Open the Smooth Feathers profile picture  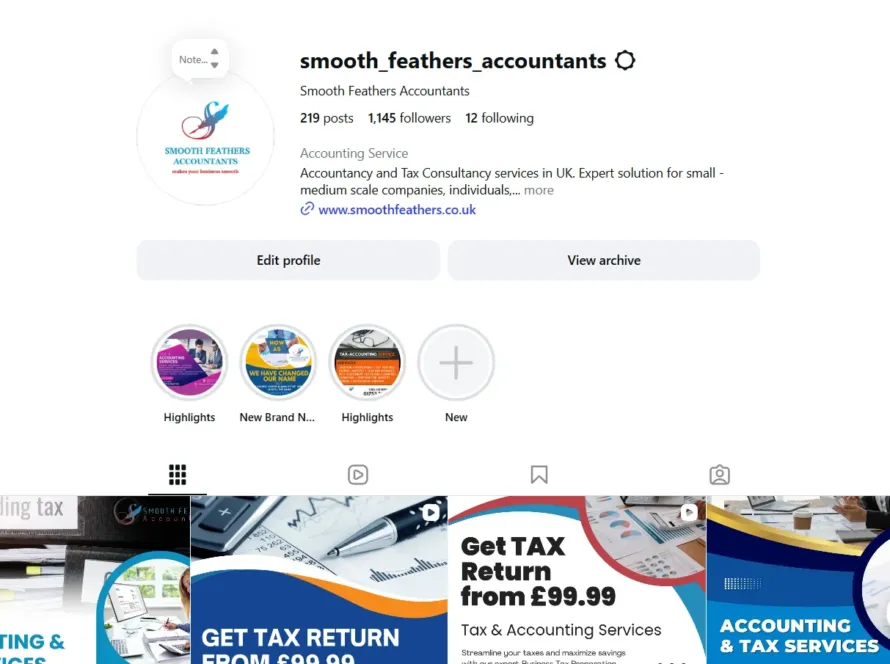coord(205,137)
